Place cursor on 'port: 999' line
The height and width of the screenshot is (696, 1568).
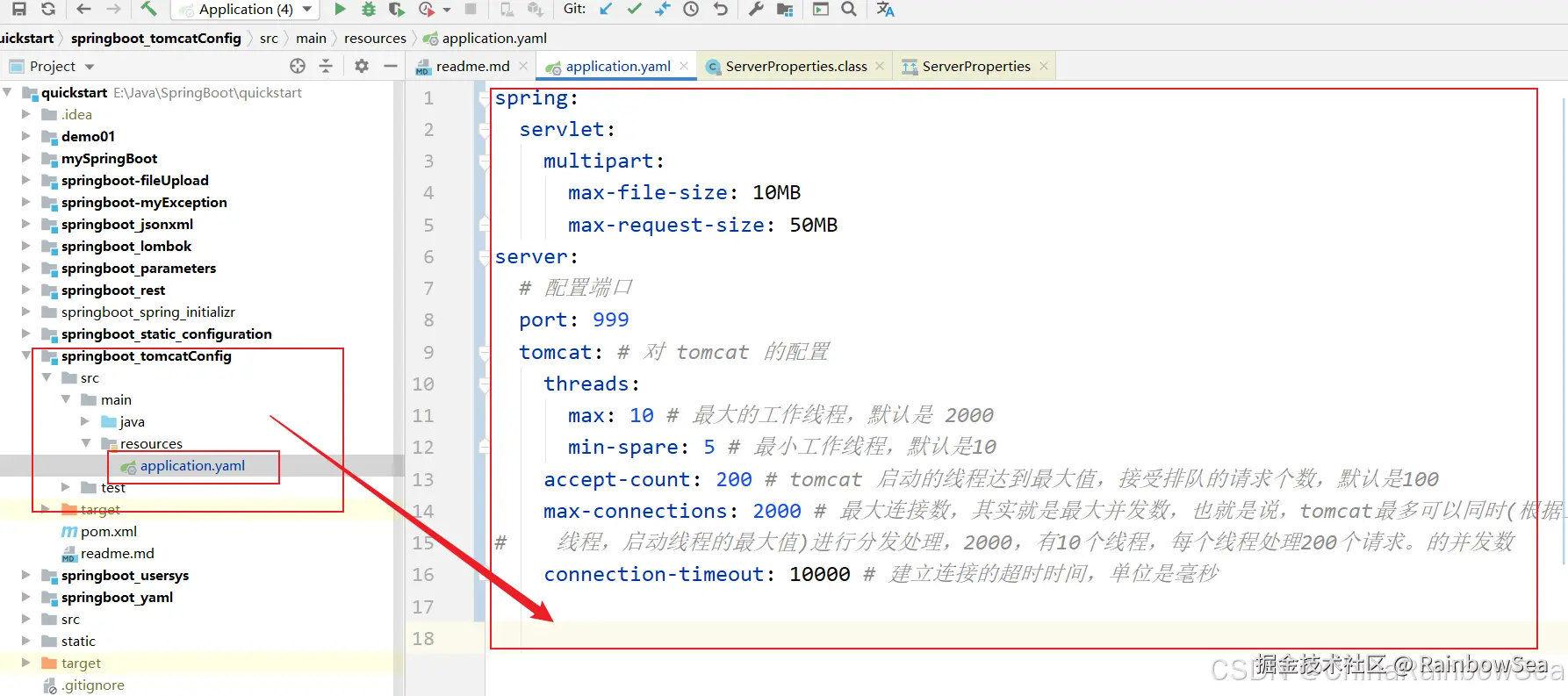574,319
